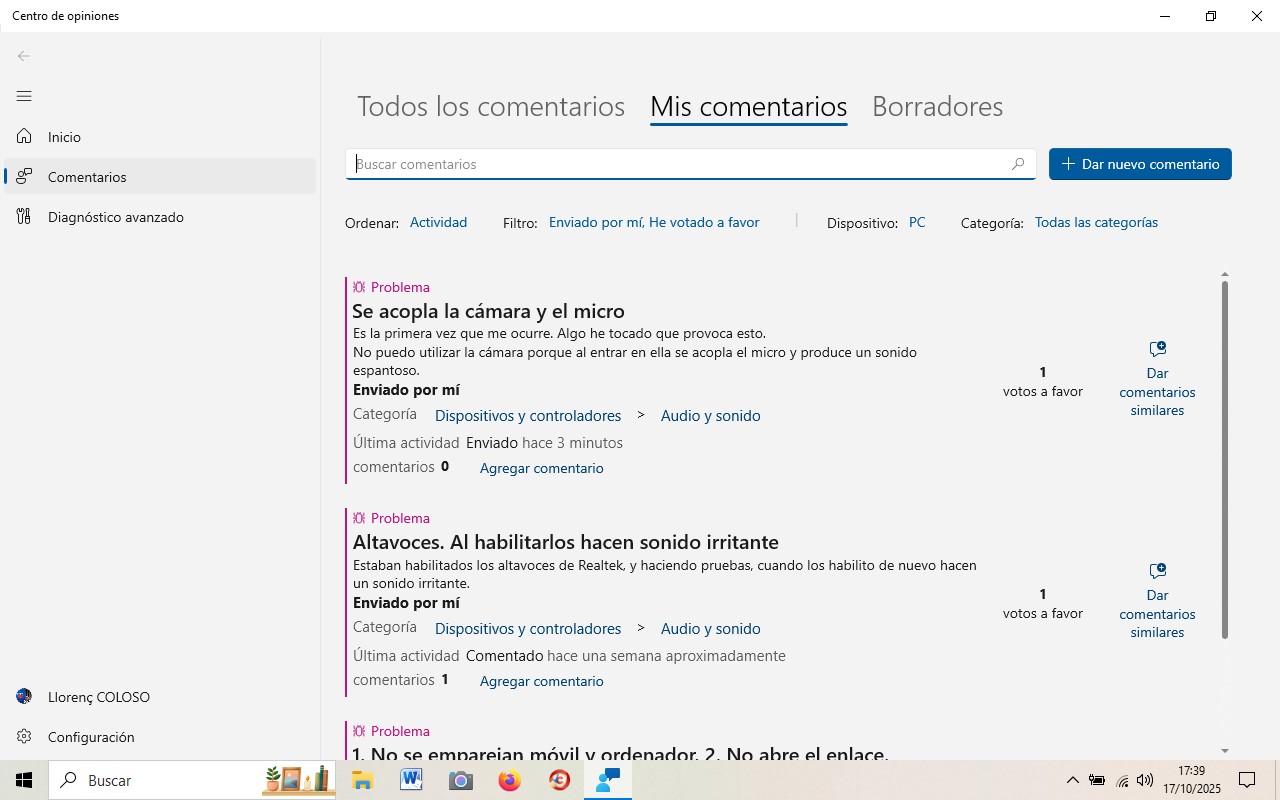The image size is (1280, 800).
Task: Open the hamburger navigation menu
Action: pyautogui.click(x=24, y=96)
